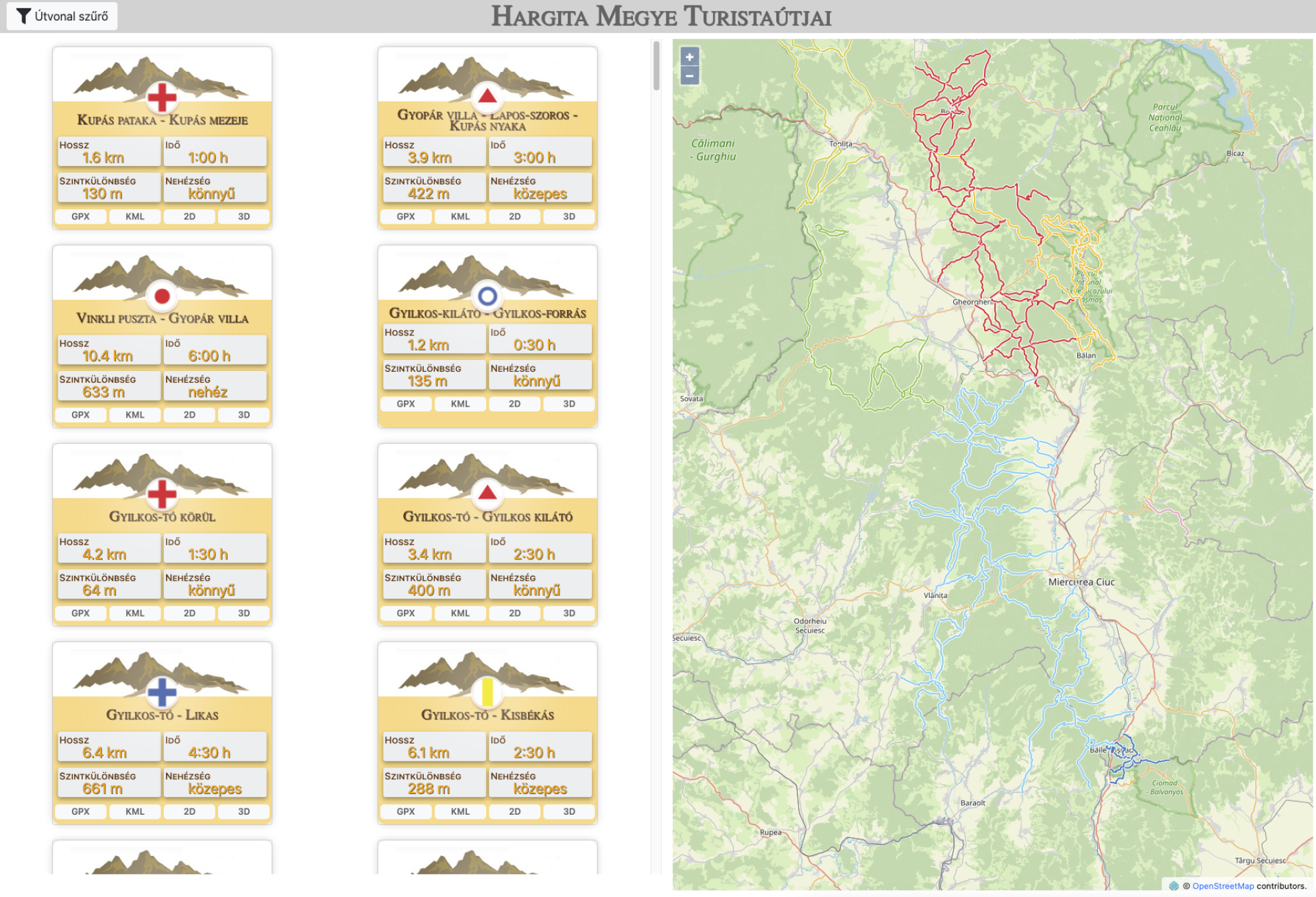Image resolution: width=1316 pixels, height=897 pixels.
Task: Download GPX for Gyilkos-tó körül
Action: [80, 613]
